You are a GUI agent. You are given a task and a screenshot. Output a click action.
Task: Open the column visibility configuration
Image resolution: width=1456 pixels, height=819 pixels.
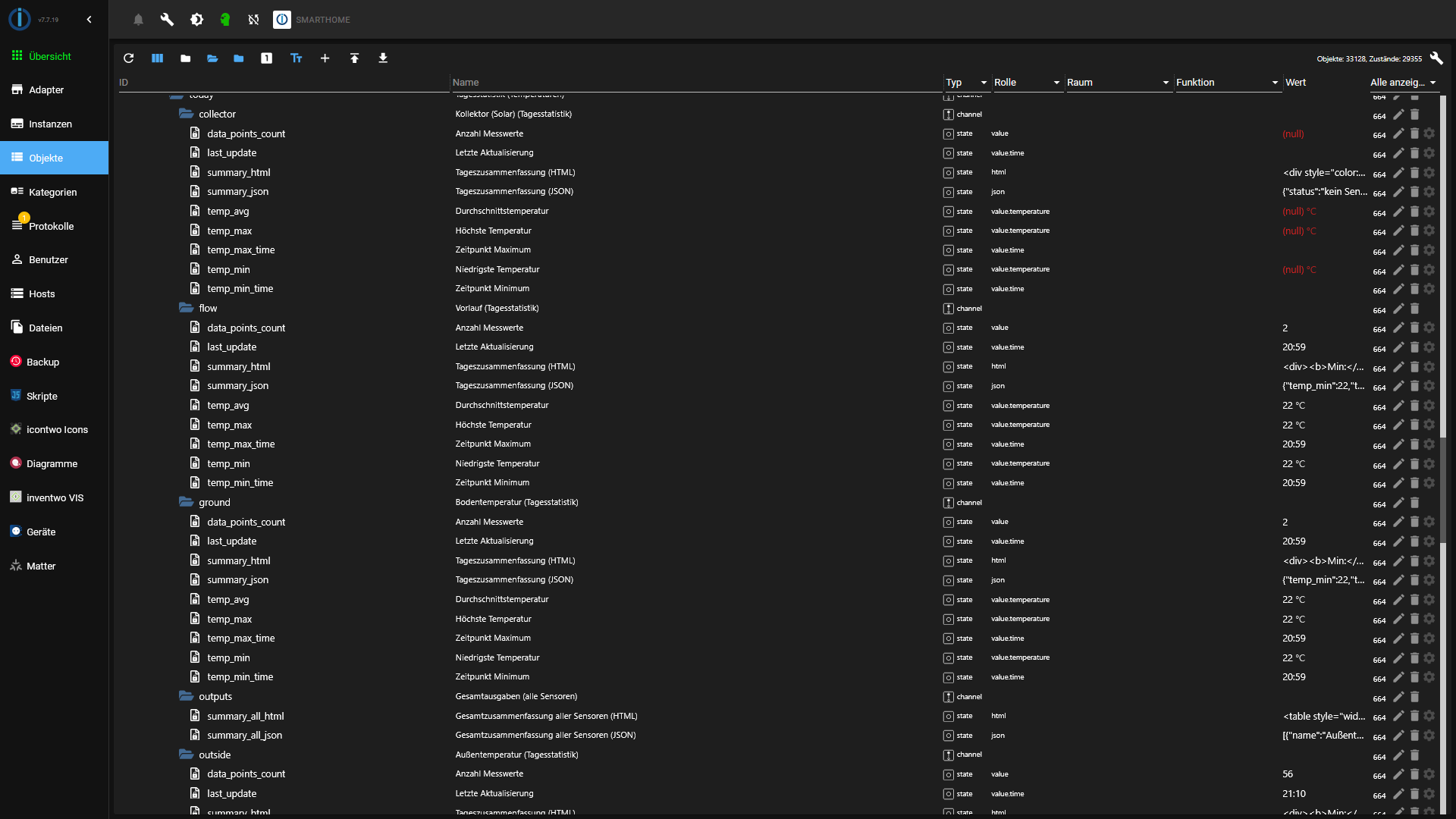coord(157,58)
